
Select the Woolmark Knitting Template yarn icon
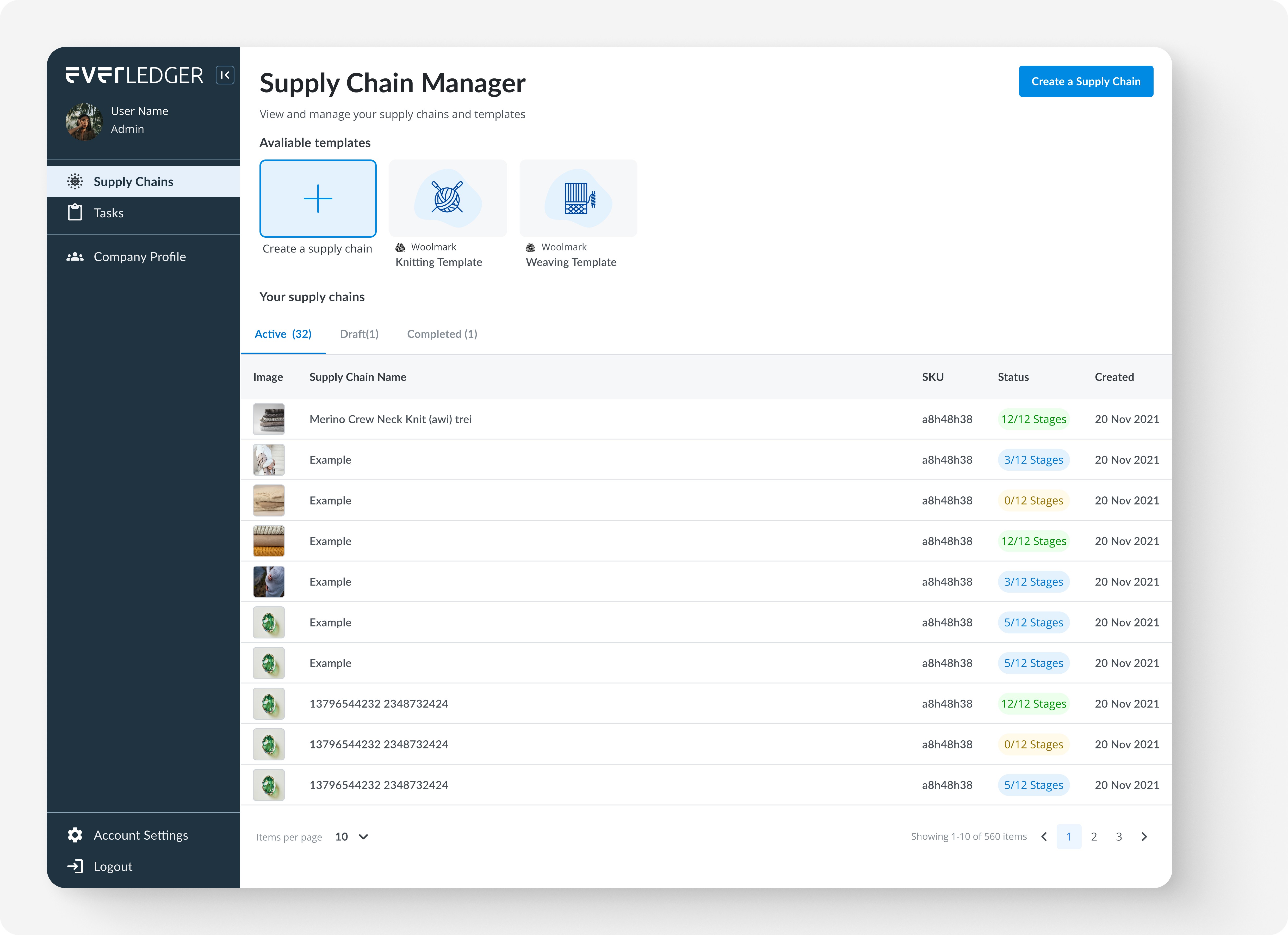coord(448,198)
